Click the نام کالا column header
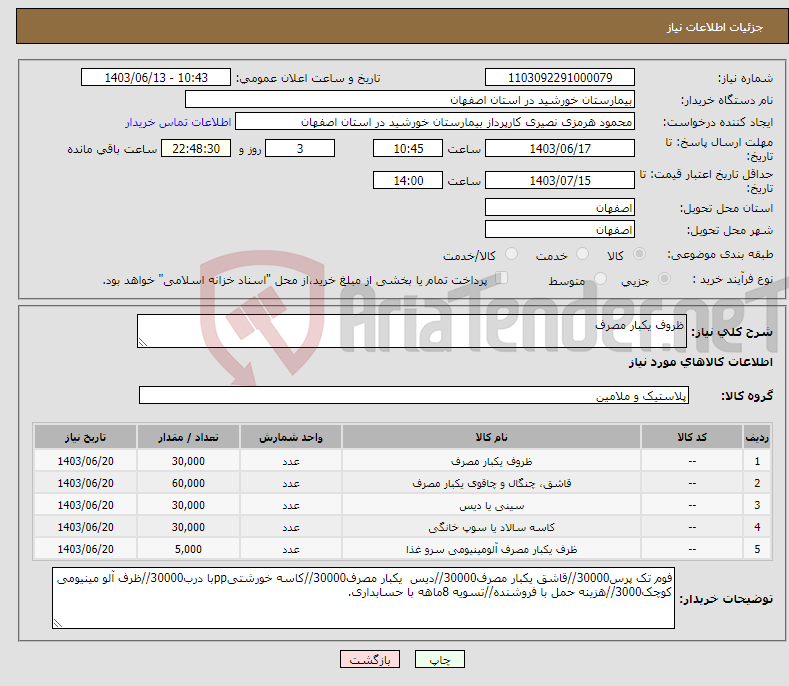 [x=491, y=437]
